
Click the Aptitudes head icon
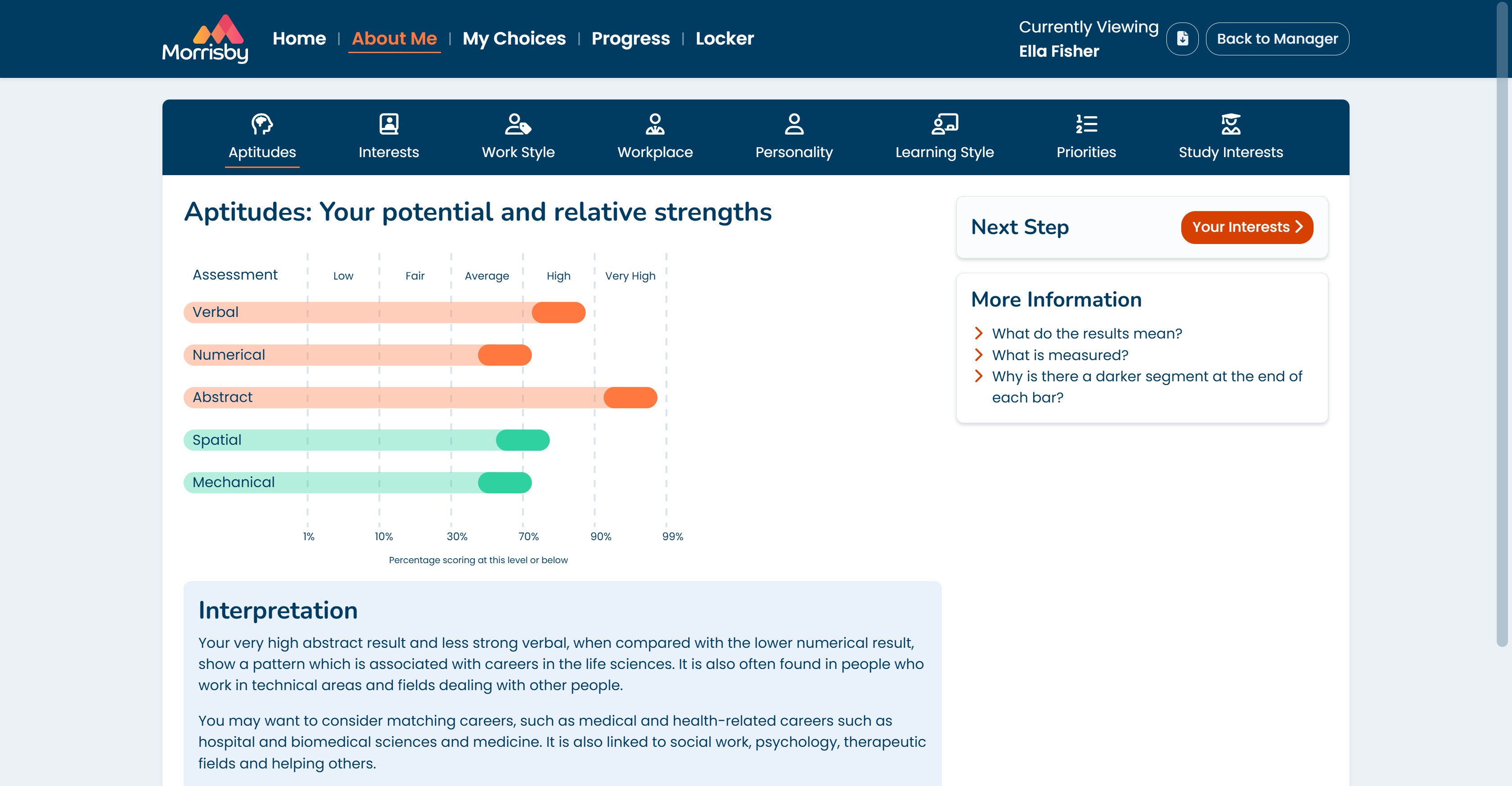point(262,124)
